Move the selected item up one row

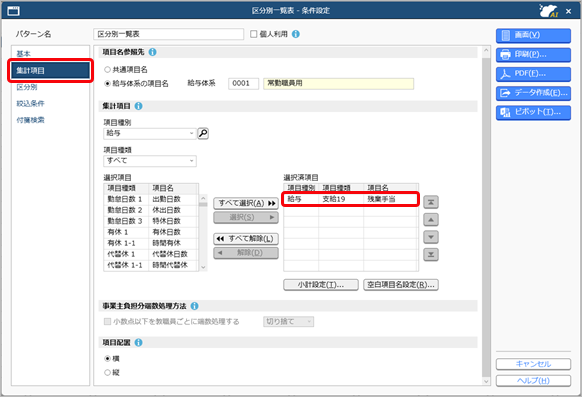pos(431,220)
